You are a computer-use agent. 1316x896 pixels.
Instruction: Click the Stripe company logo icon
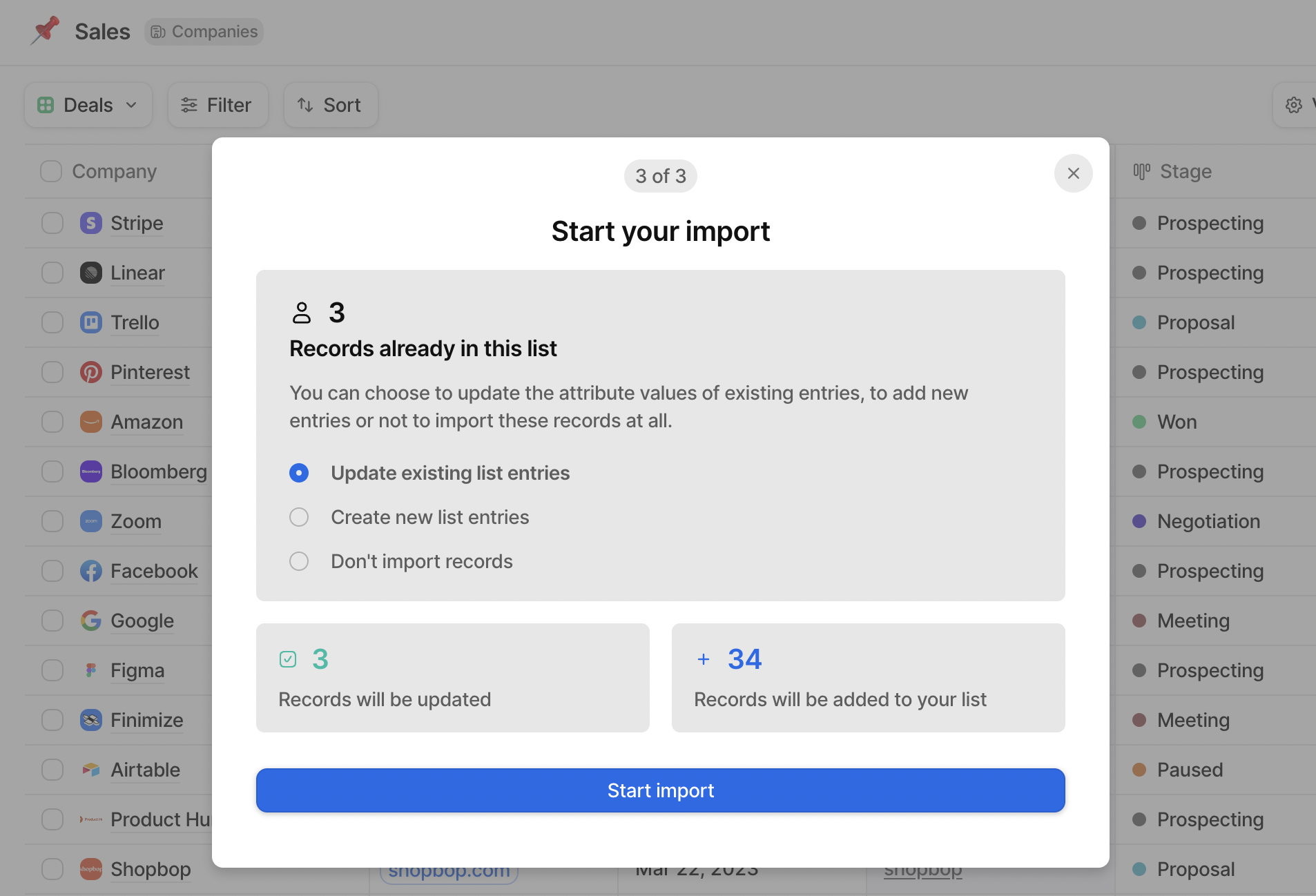[x=91, y=223]
